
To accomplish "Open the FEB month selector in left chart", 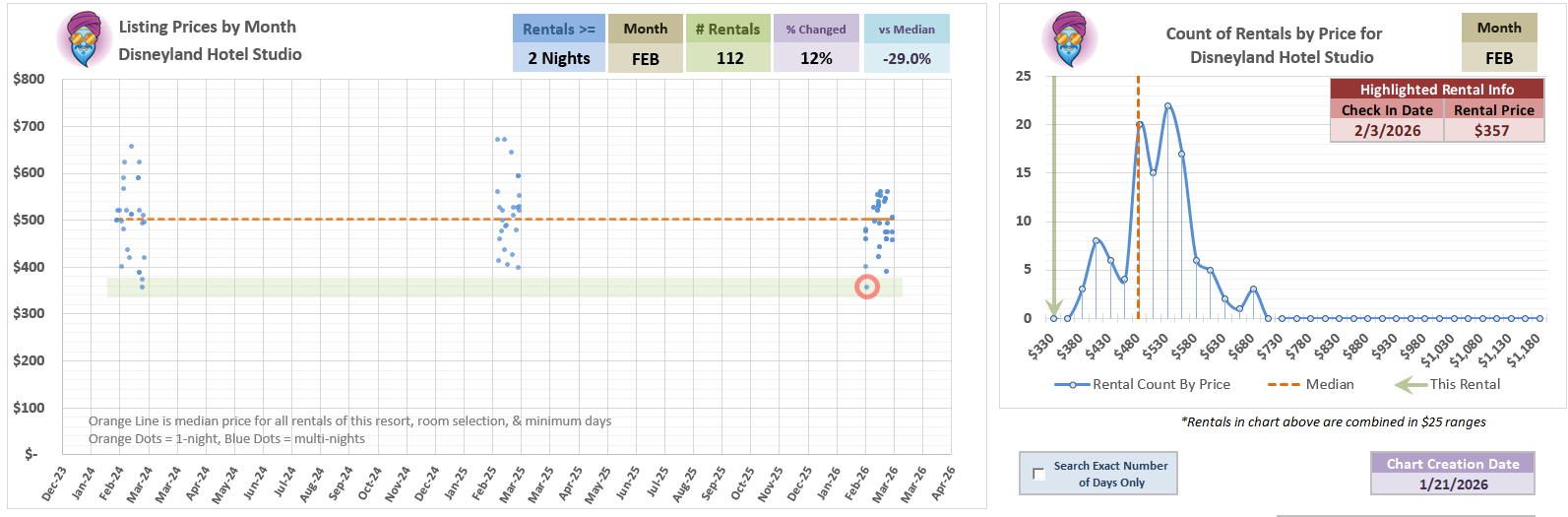I will [645, 58].
